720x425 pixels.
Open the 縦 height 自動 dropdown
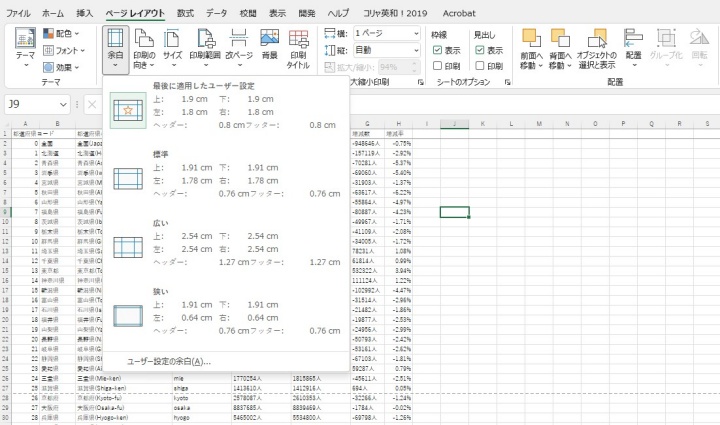point(416,50)
